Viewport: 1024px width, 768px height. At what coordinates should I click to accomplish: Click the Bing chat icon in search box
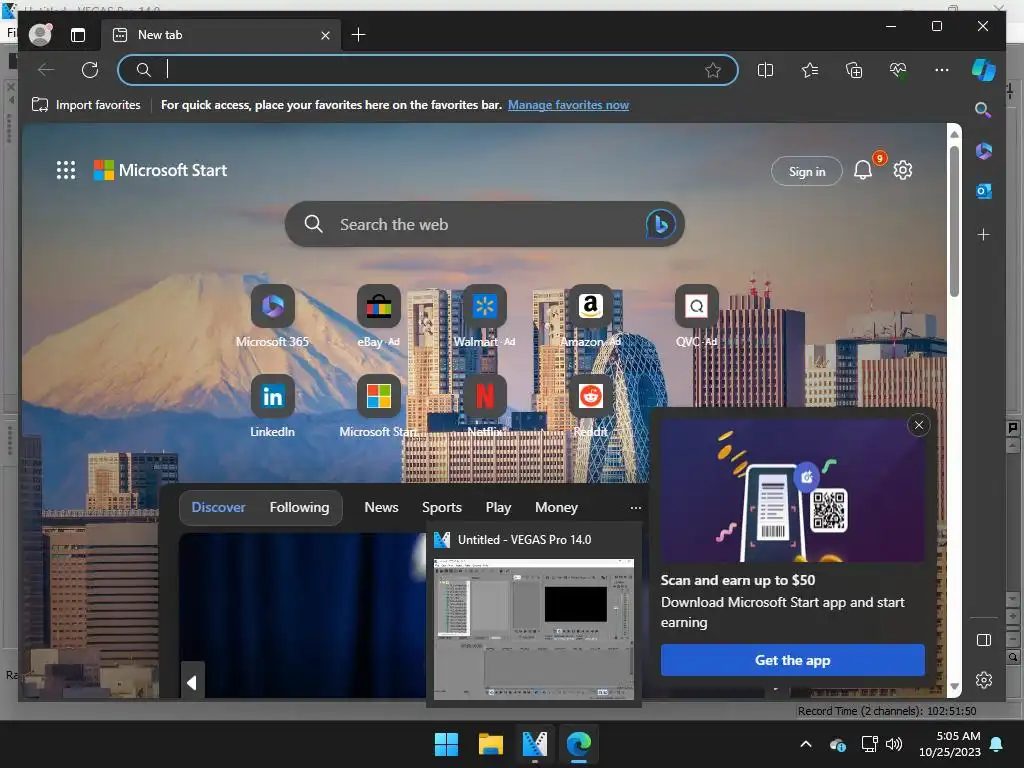pyautogui.click(x=660, y=224)
